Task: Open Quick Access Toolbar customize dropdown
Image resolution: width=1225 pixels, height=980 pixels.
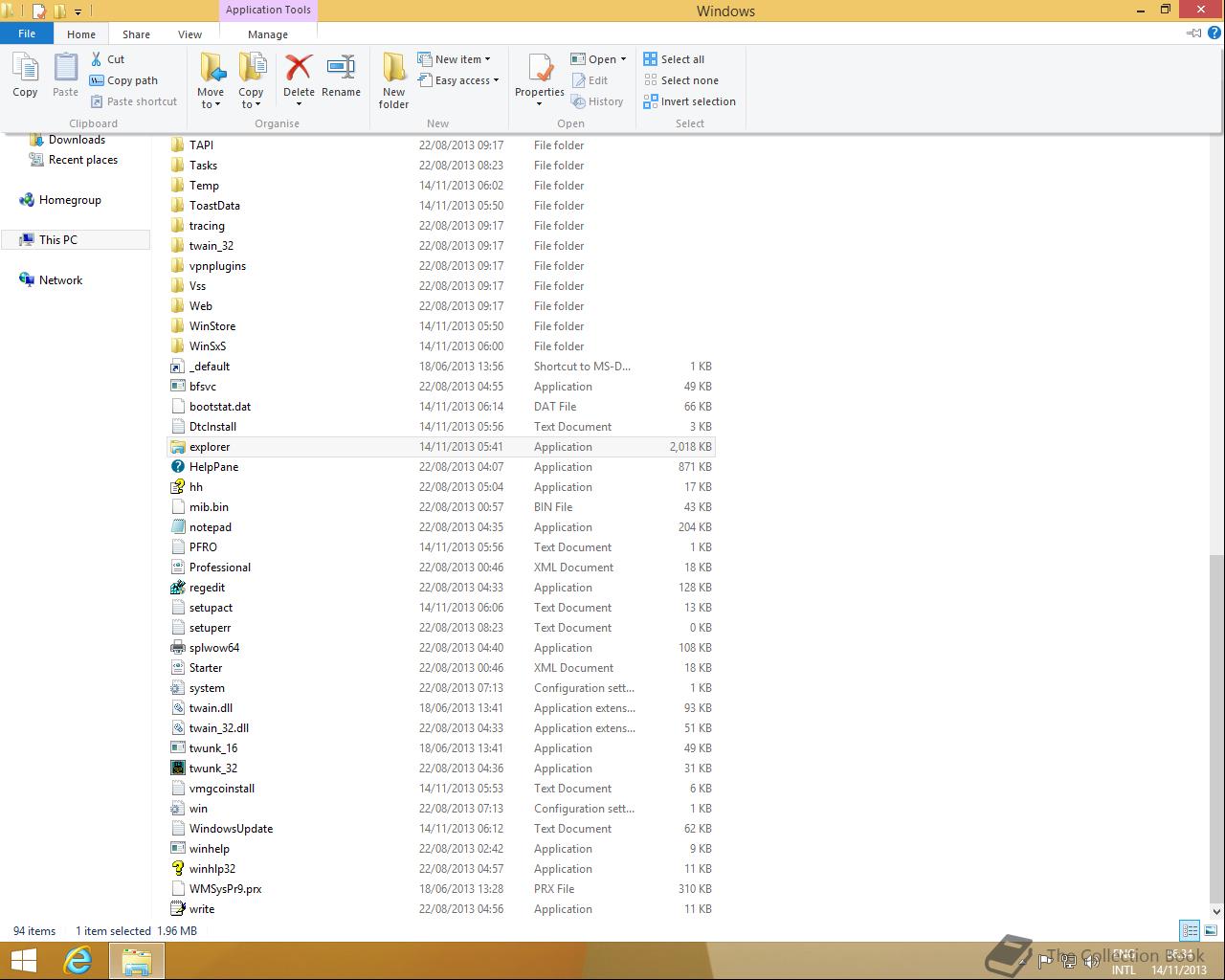Action: pyautogui.click(x=78, y=12)
